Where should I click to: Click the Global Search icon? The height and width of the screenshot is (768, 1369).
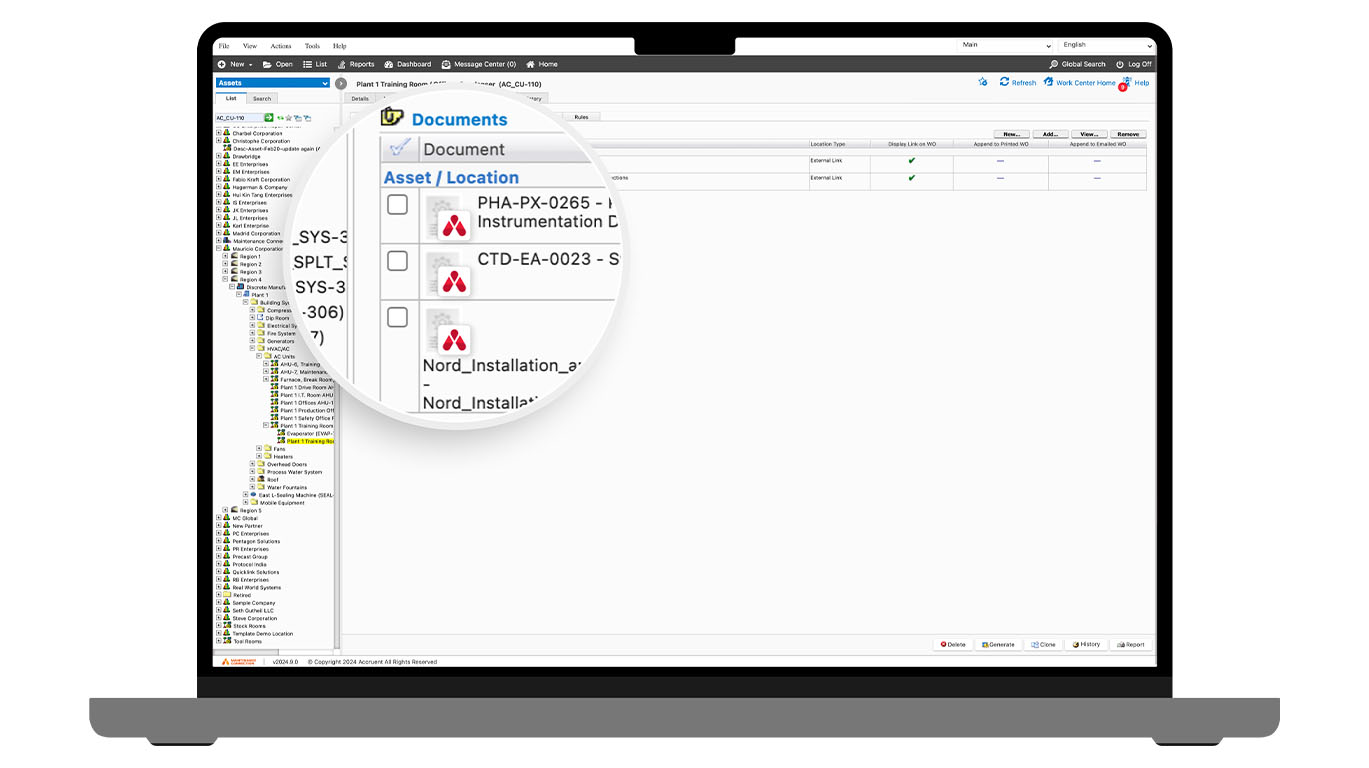click(x=1056, y=63)
